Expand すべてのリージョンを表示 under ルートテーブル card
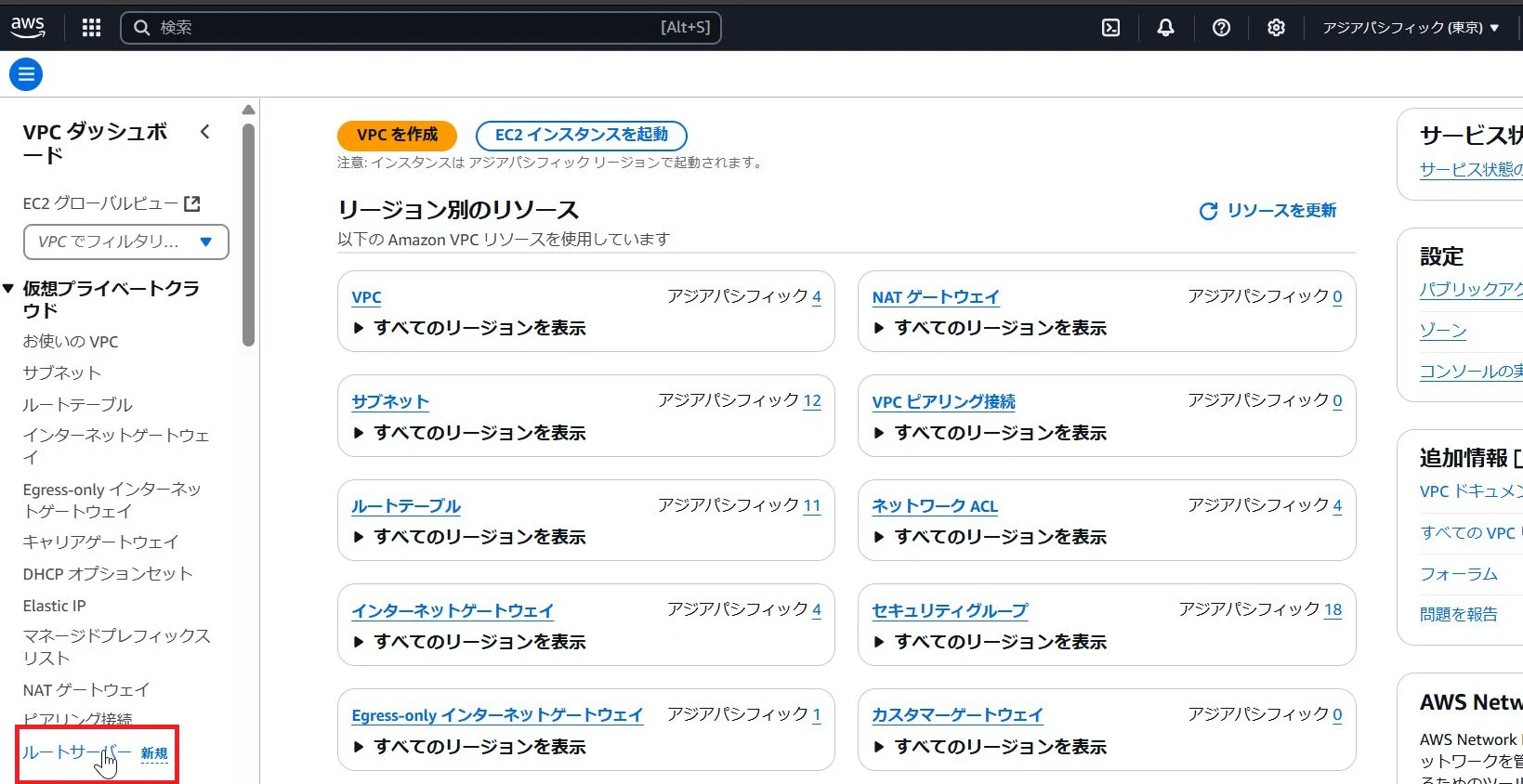The width and height of the screenshot is (1523, 784). (x=470, y=537)
